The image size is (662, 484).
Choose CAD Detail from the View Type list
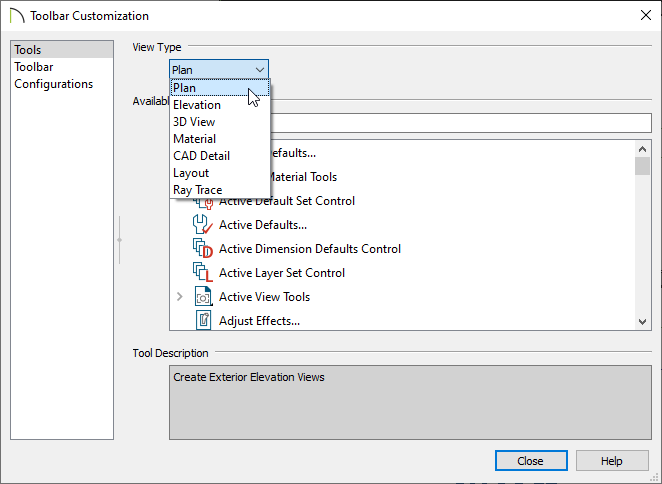(x=220, y=156)
